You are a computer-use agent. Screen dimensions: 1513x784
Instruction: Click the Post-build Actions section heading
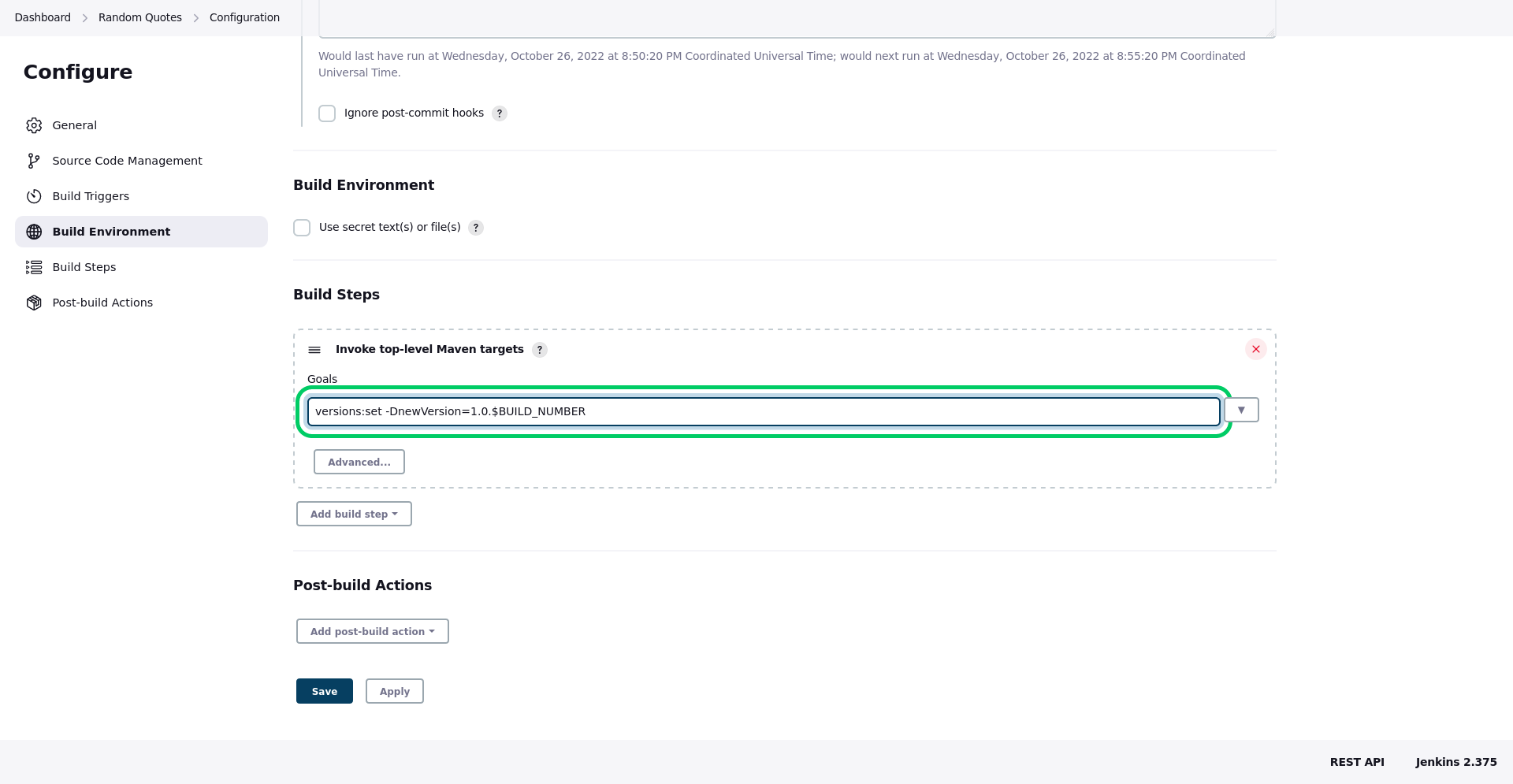pos(362,585)
